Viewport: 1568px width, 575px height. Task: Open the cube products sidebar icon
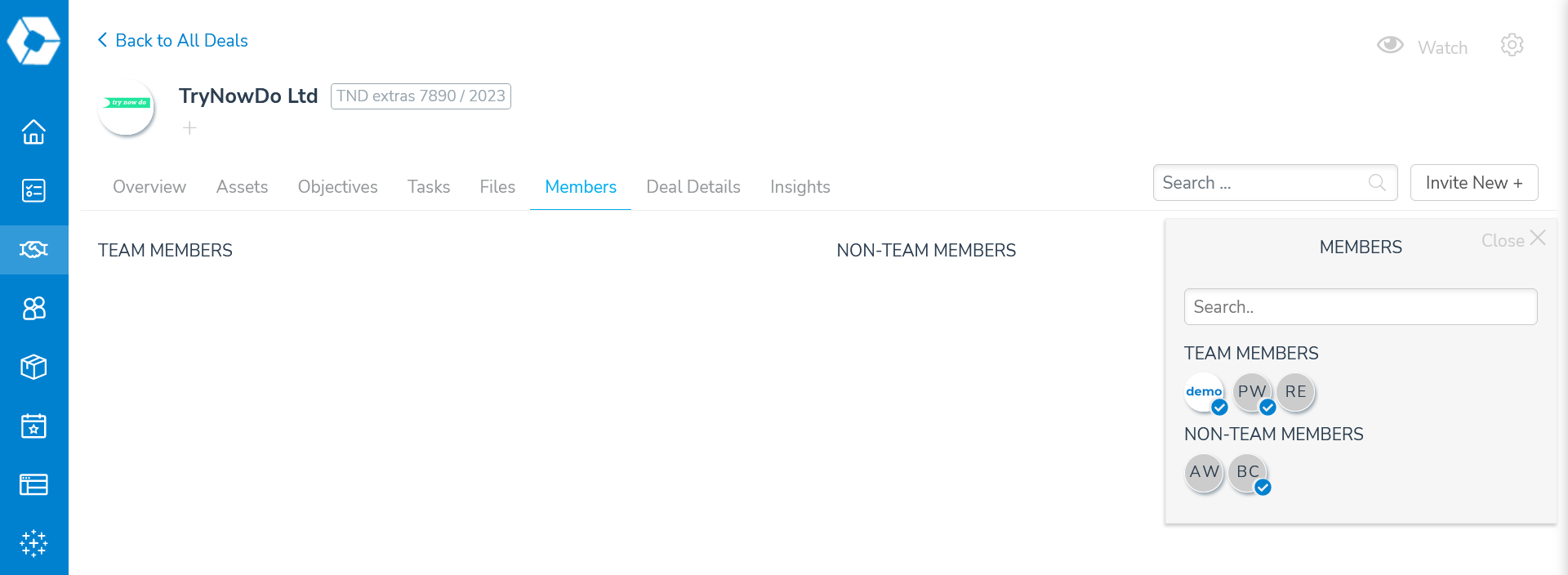click(33, 367)
